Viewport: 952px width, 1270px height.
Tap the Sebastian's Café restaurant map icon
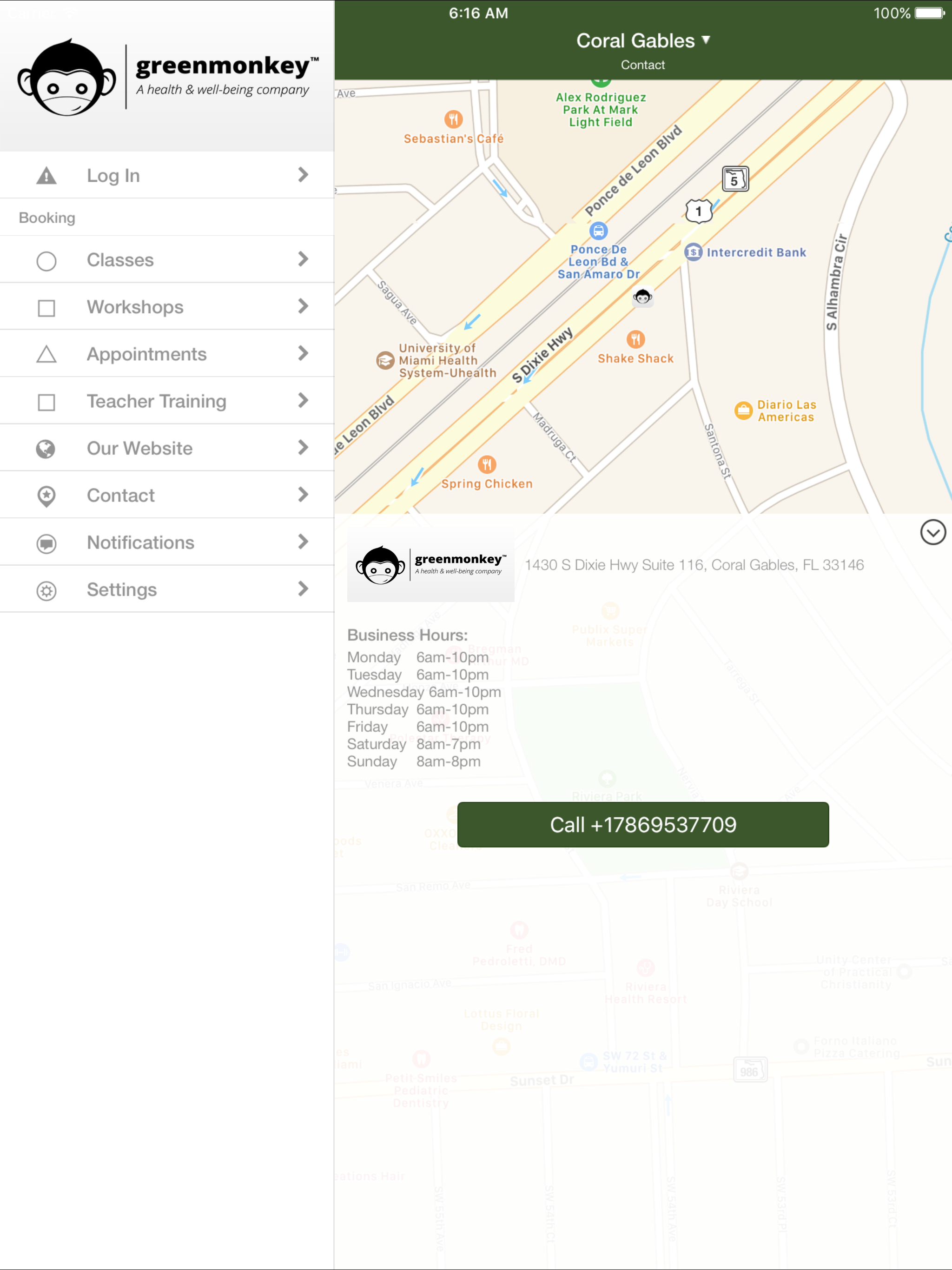454,119
